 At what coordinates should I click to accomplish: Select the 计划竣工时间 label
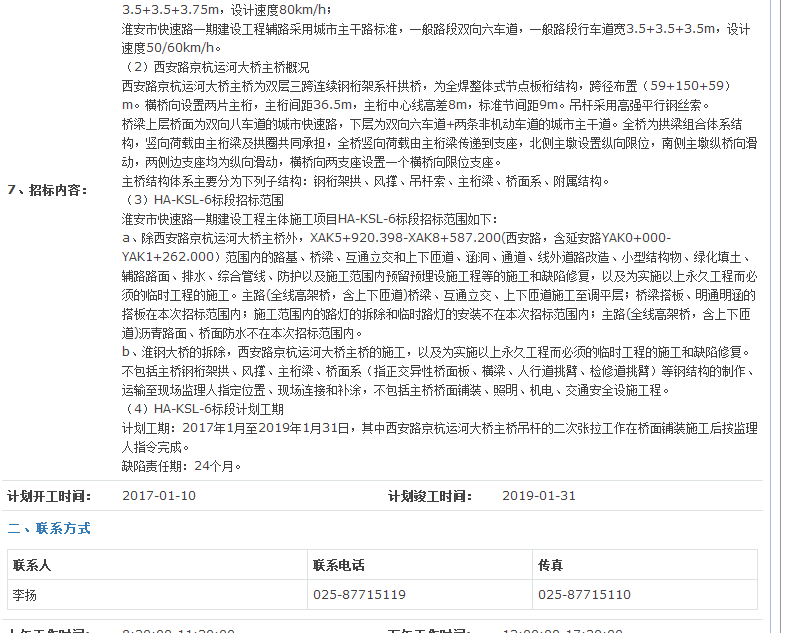tap(429, 496)
